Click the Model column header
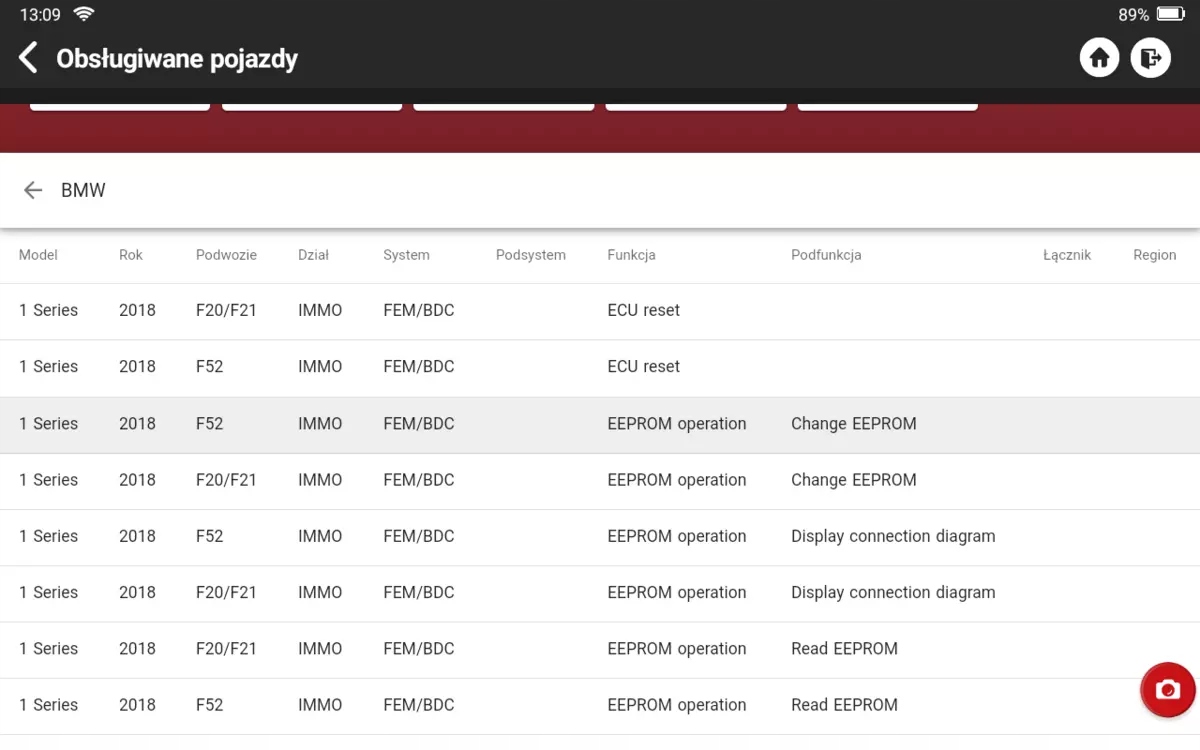 point(38,255)
